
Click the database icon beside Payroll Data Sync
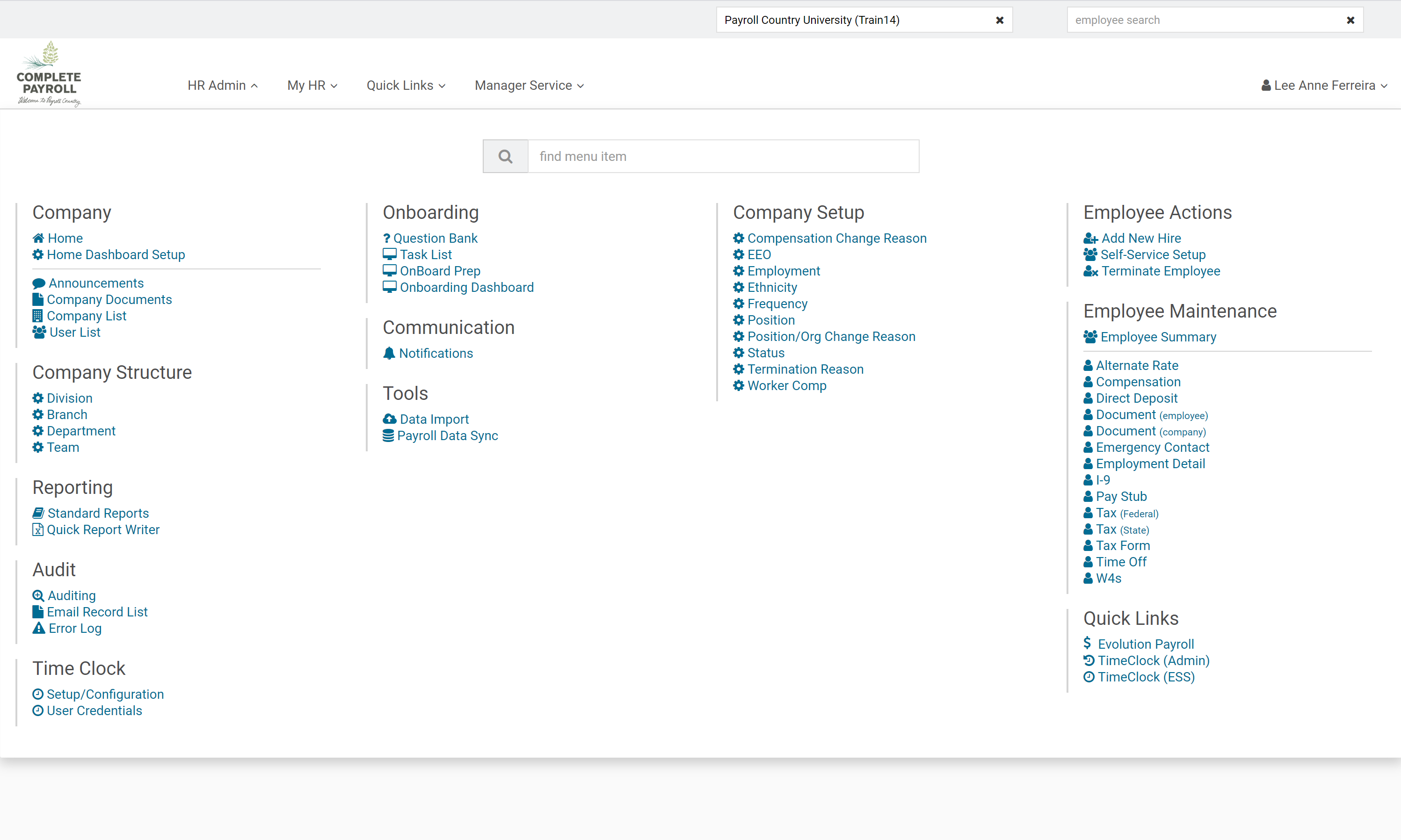(x=388, y=436)
